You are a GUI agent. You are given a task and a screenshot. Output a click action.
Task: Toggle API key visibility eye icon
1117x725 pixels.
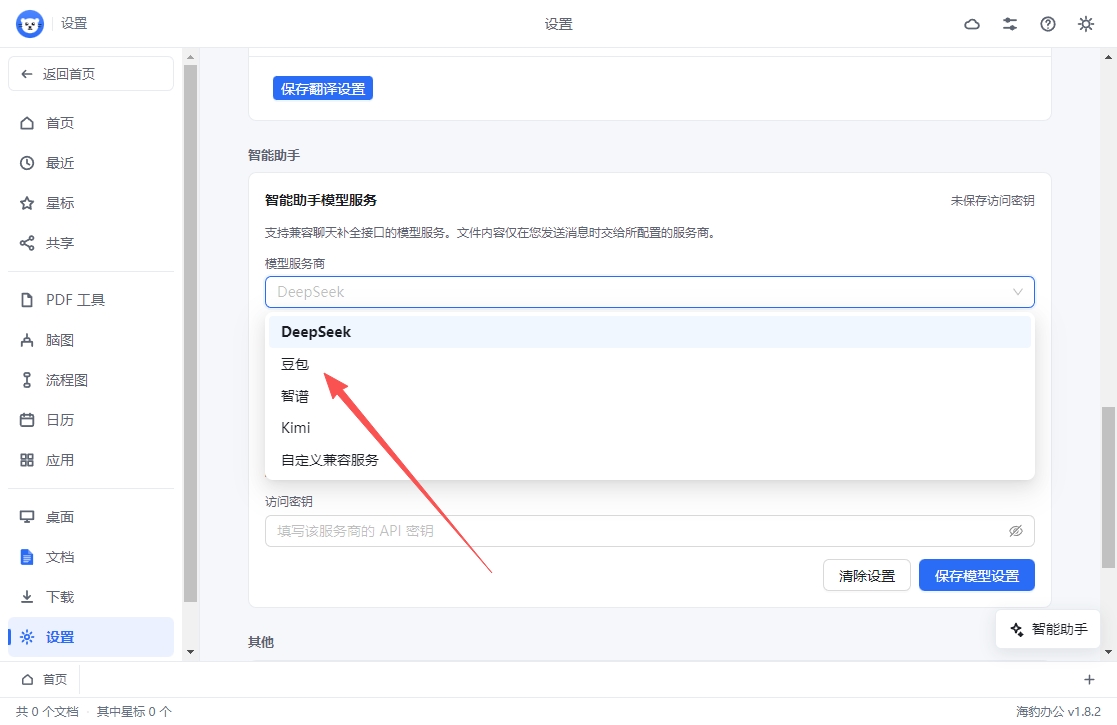tap(1016, 531)
